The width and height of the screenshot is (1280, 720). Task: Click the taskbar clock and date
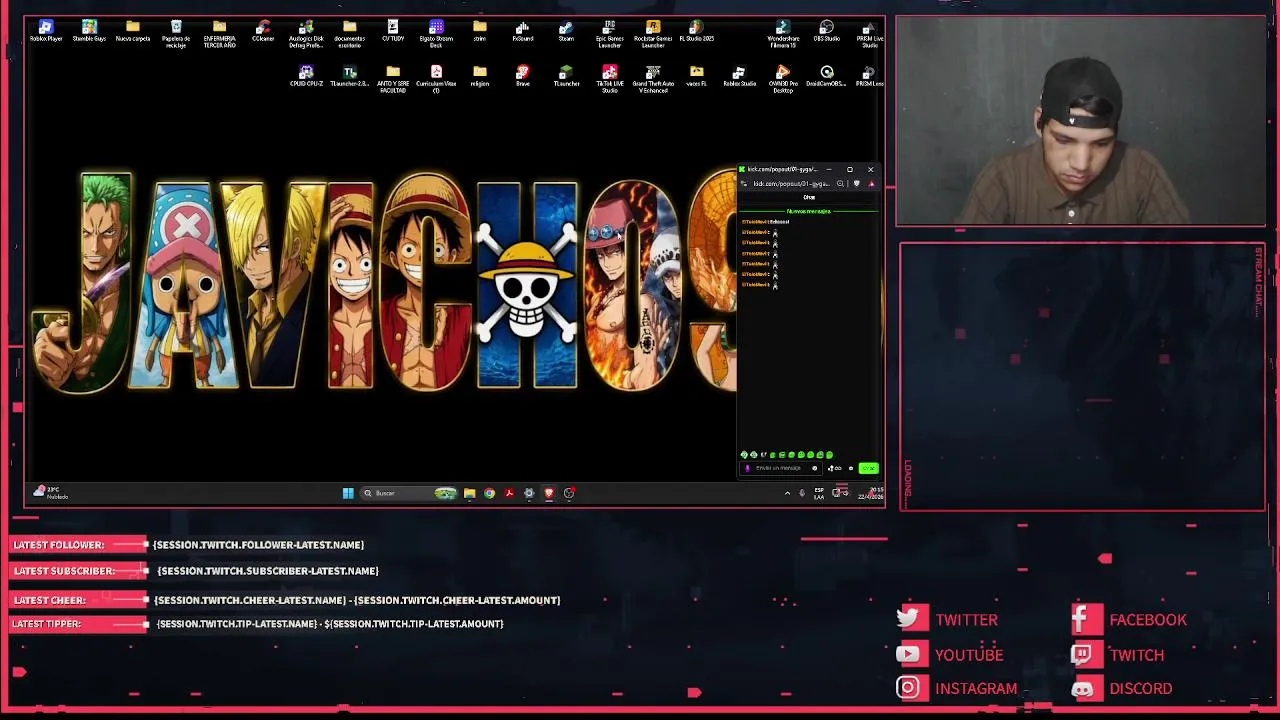tap(871, 493)
